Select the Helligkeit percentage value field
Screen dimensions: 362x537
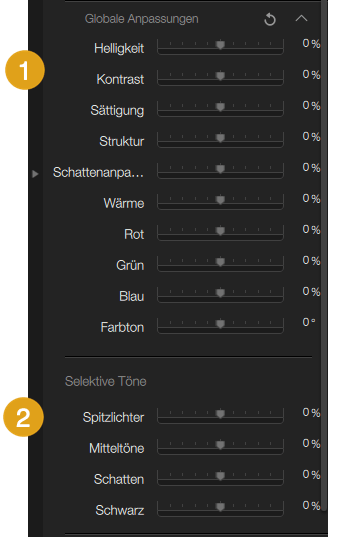[311, 44]
